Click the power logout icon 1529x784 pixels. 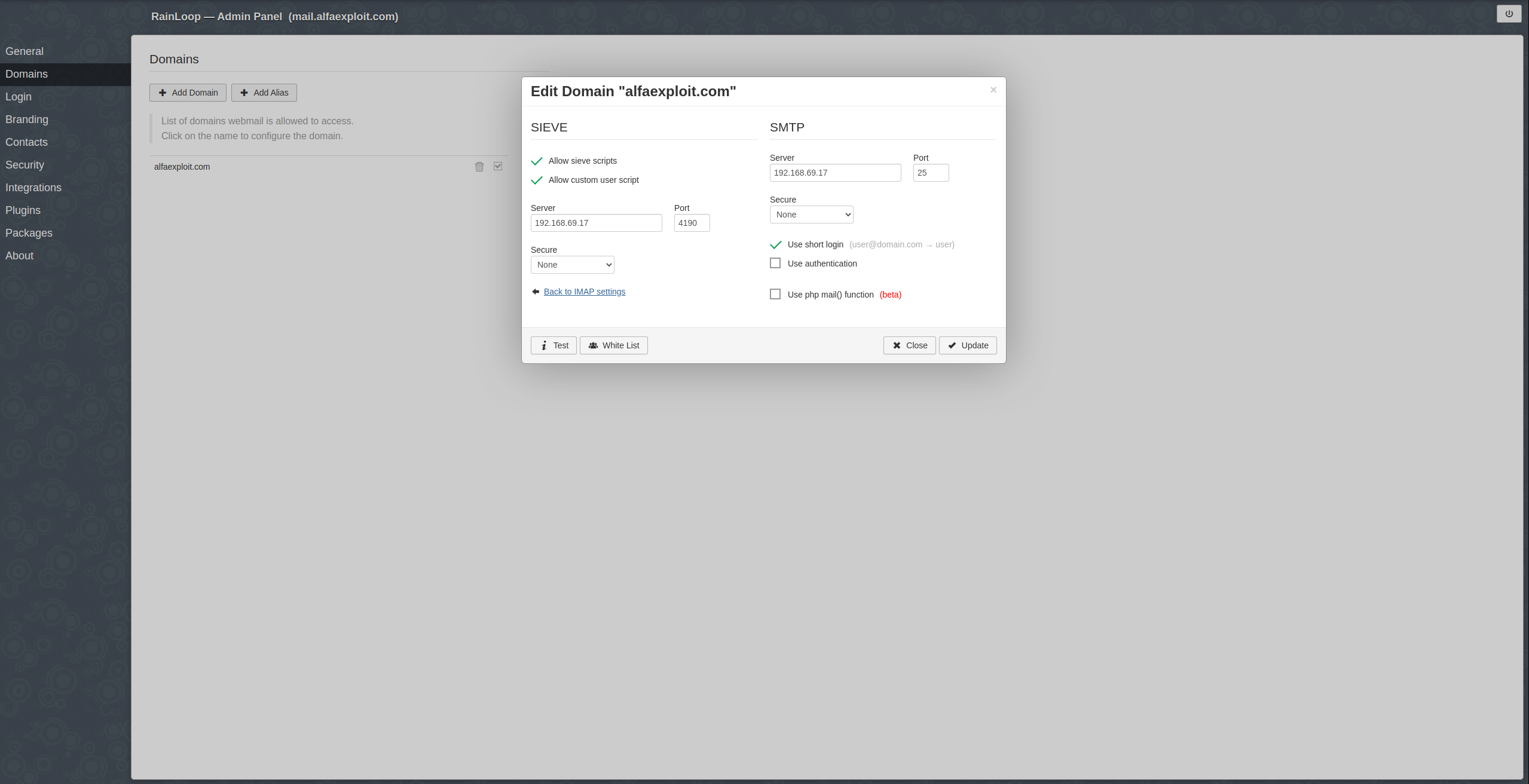pos(1509,14)
